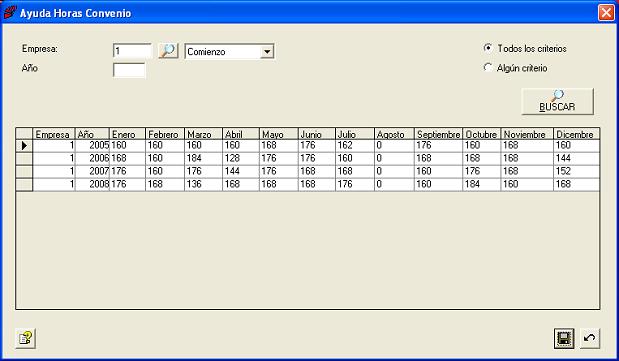Select Dicembre cell 144 in 2006 row
The height and width of the screenshot is (361, 619).
coord(576,159)
